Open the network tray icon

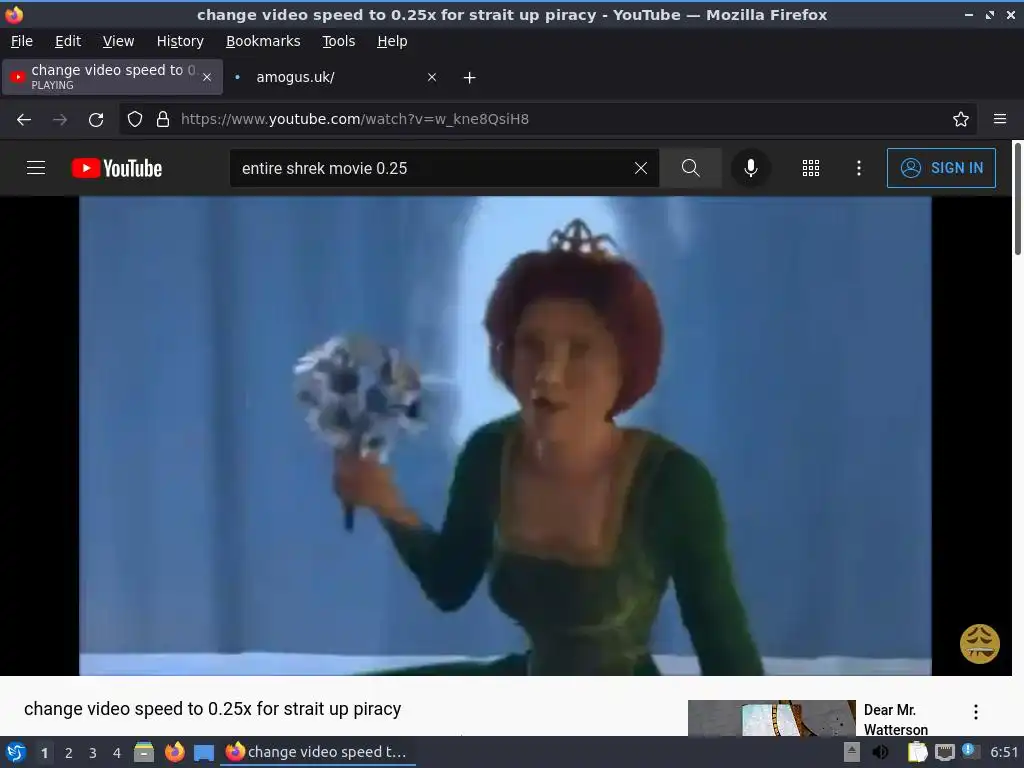[944, 753]
